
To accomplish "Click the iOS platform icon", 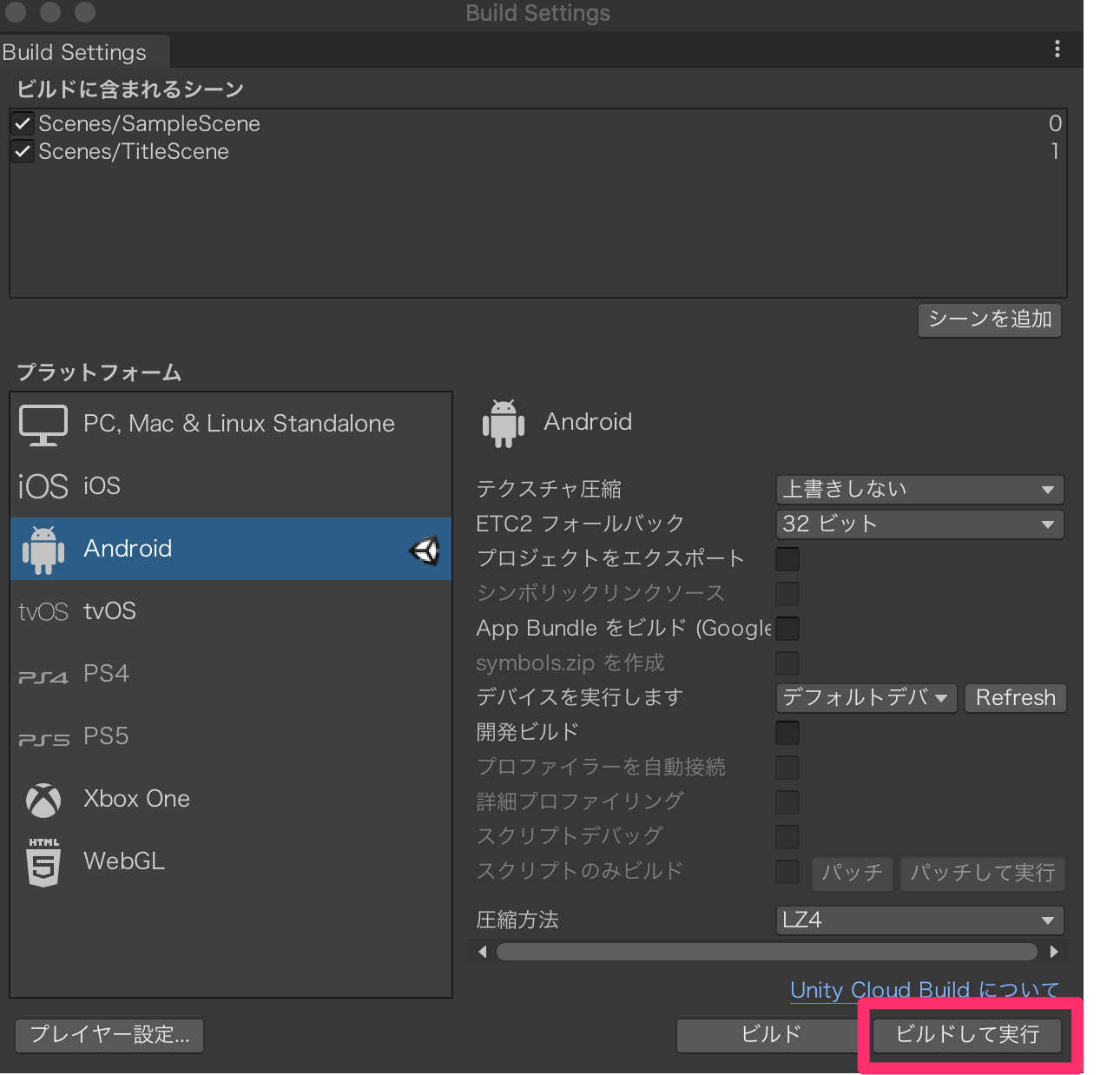I will (43, 486).
